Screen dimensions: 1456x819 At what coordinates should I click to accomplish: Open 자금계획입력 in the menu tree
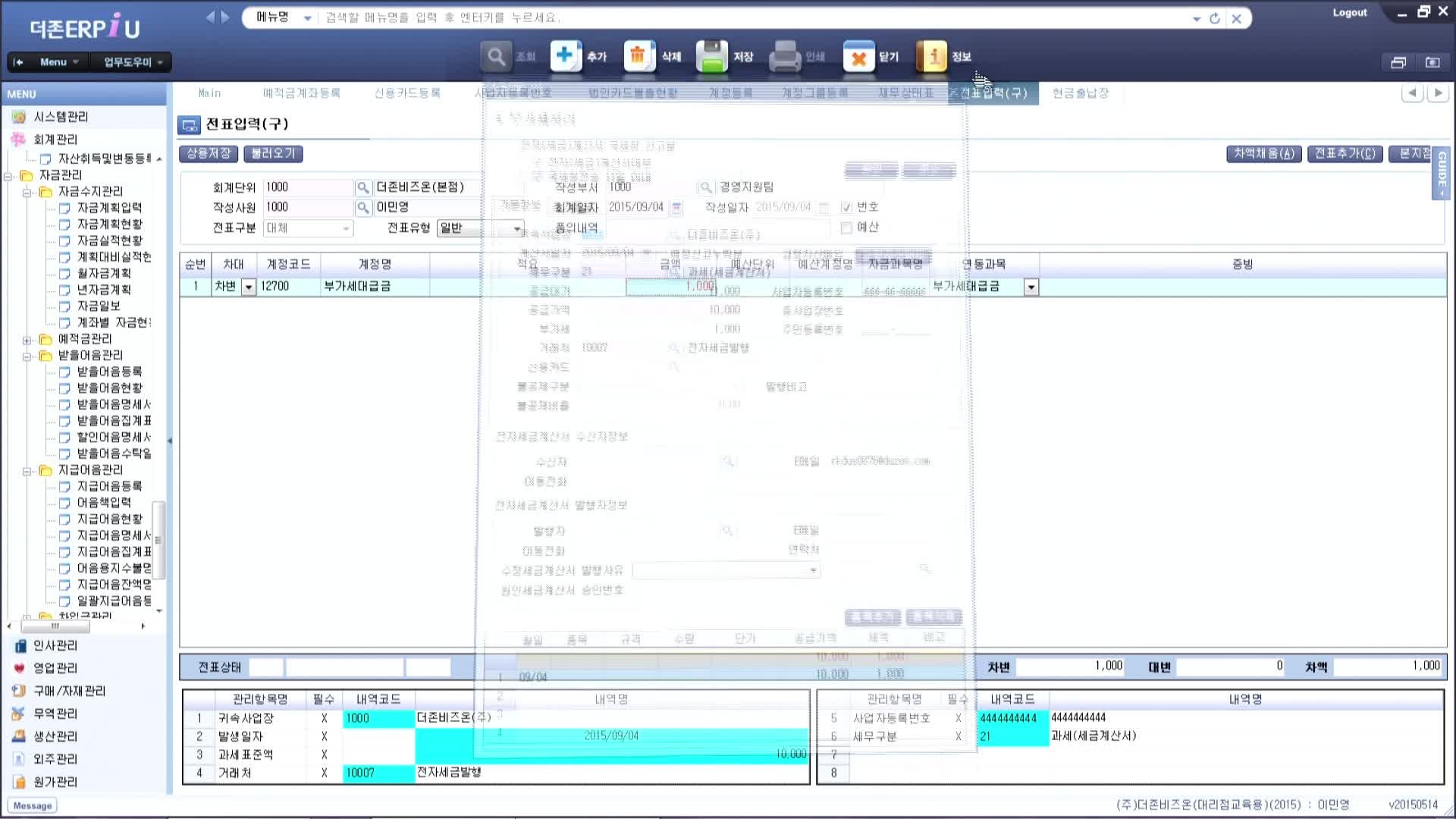[x=109, y=208]
